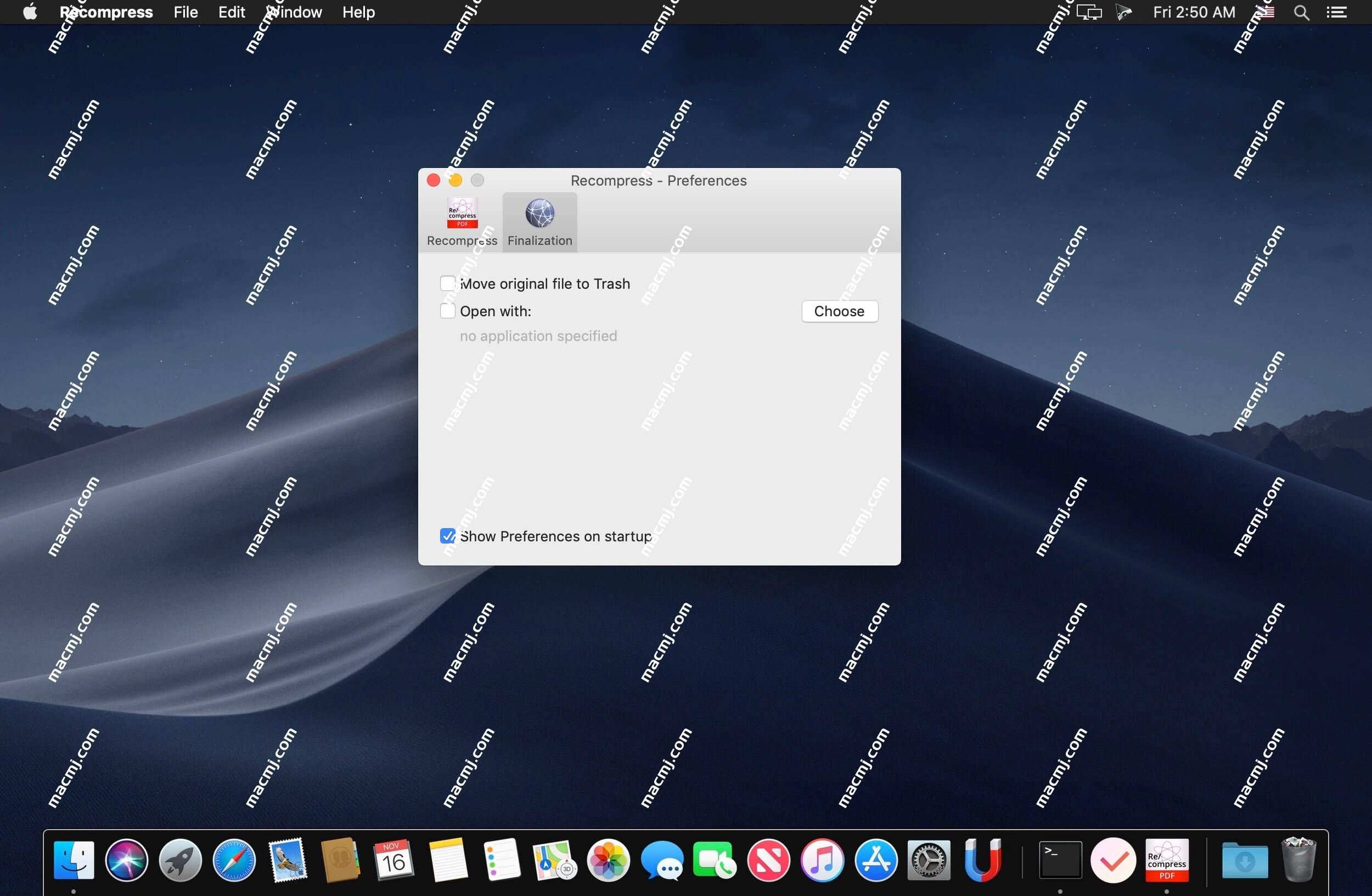
Task: Open the magnet app in Dock
Action: pos(982,860)
